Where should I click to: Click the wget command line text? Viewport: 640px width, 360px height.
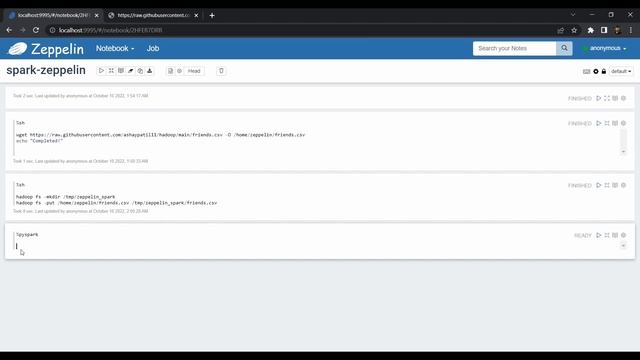(x=160, y=135)
